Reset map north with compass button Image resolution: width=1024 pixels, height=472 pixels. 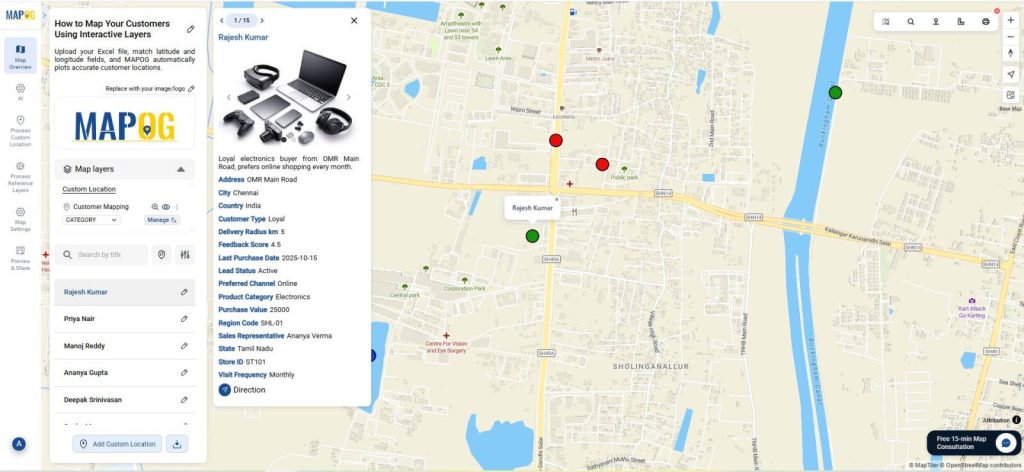(1011, 54)
